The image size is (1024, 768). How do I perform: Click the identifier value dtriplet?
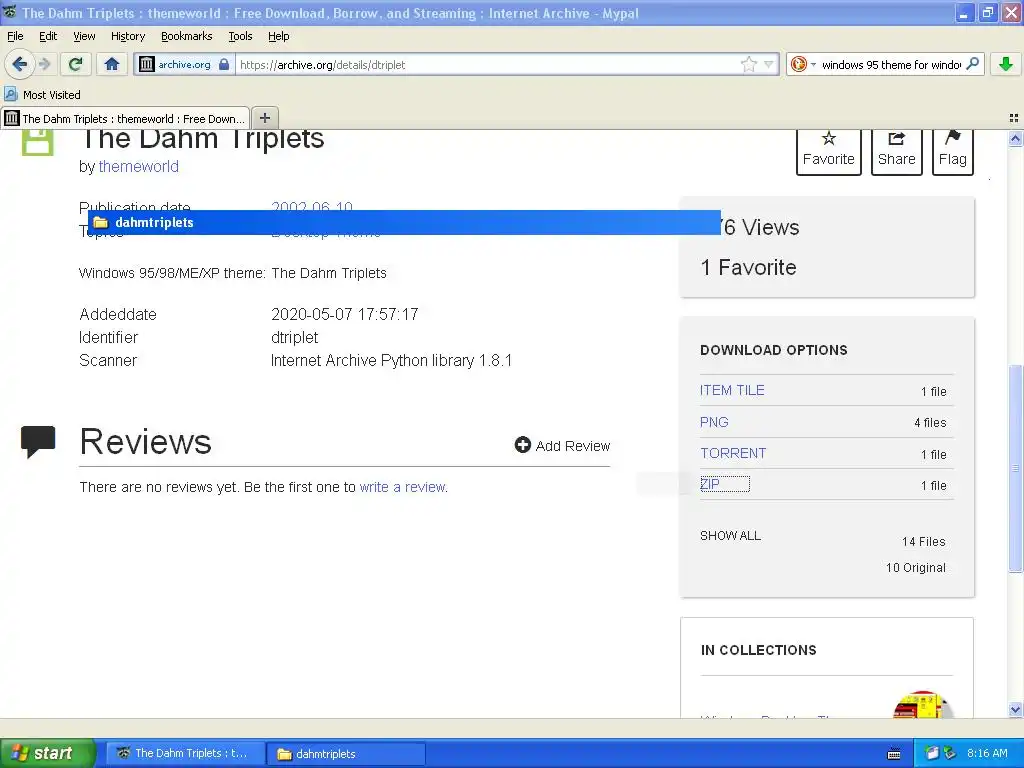tap(295, 337)
